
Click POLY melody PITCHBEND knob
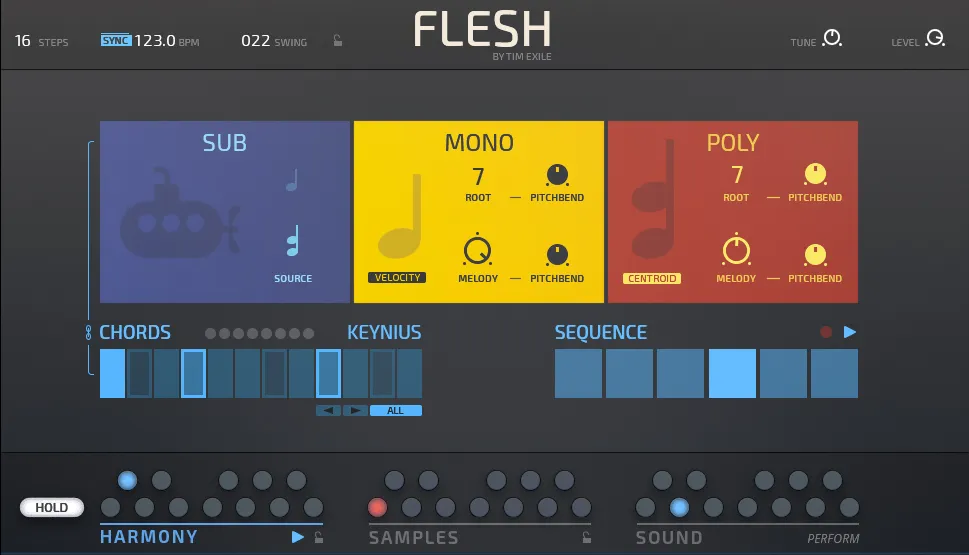pyautogui.click(x=815, y=255)
